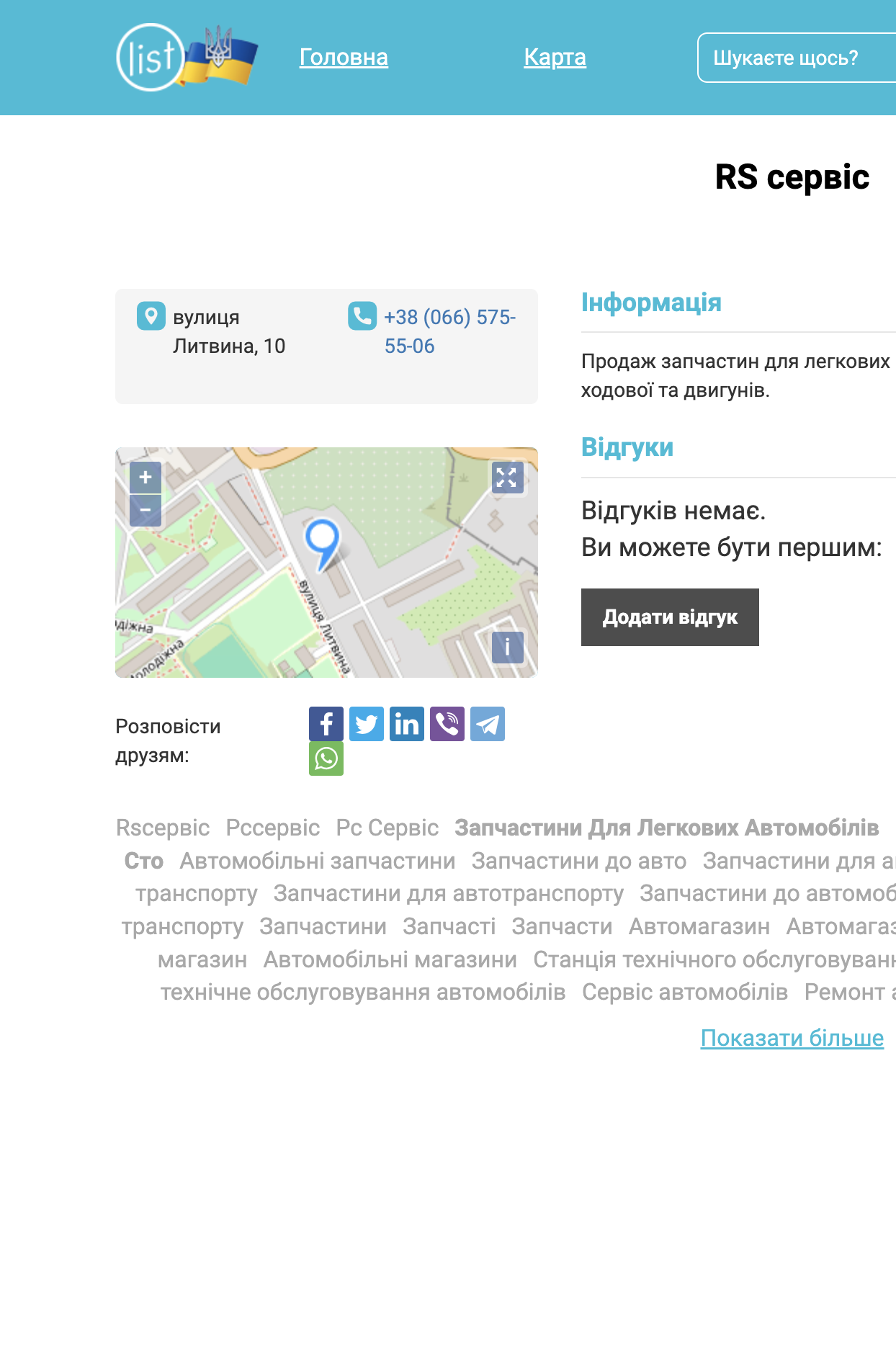Click the Розповісти друзям: label
This screenshot has width=896, height=1352.
point(168,740)
